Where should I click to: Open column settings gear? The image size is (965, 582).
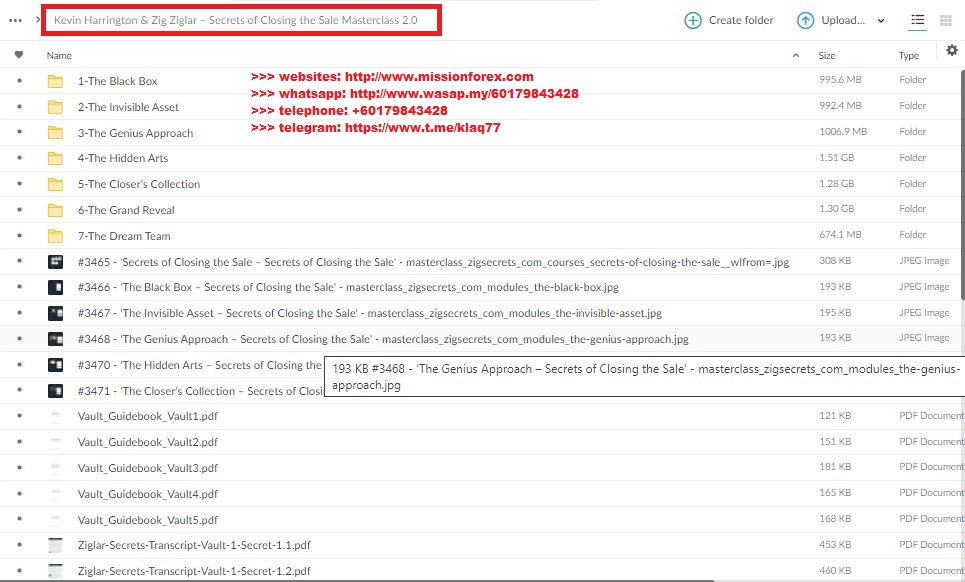pos(951,50)
